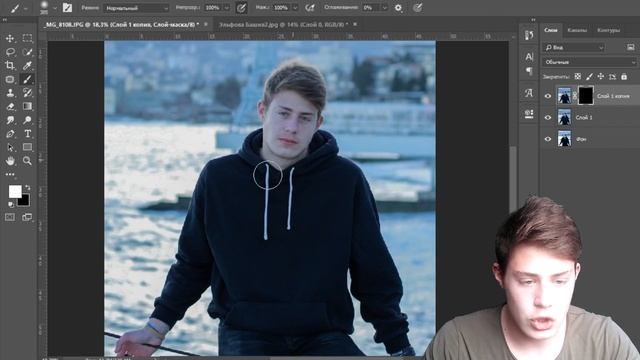This screenshot has height=360, width=640.
Task: Click the white foreground color swatch
Action: pos(15,191)
